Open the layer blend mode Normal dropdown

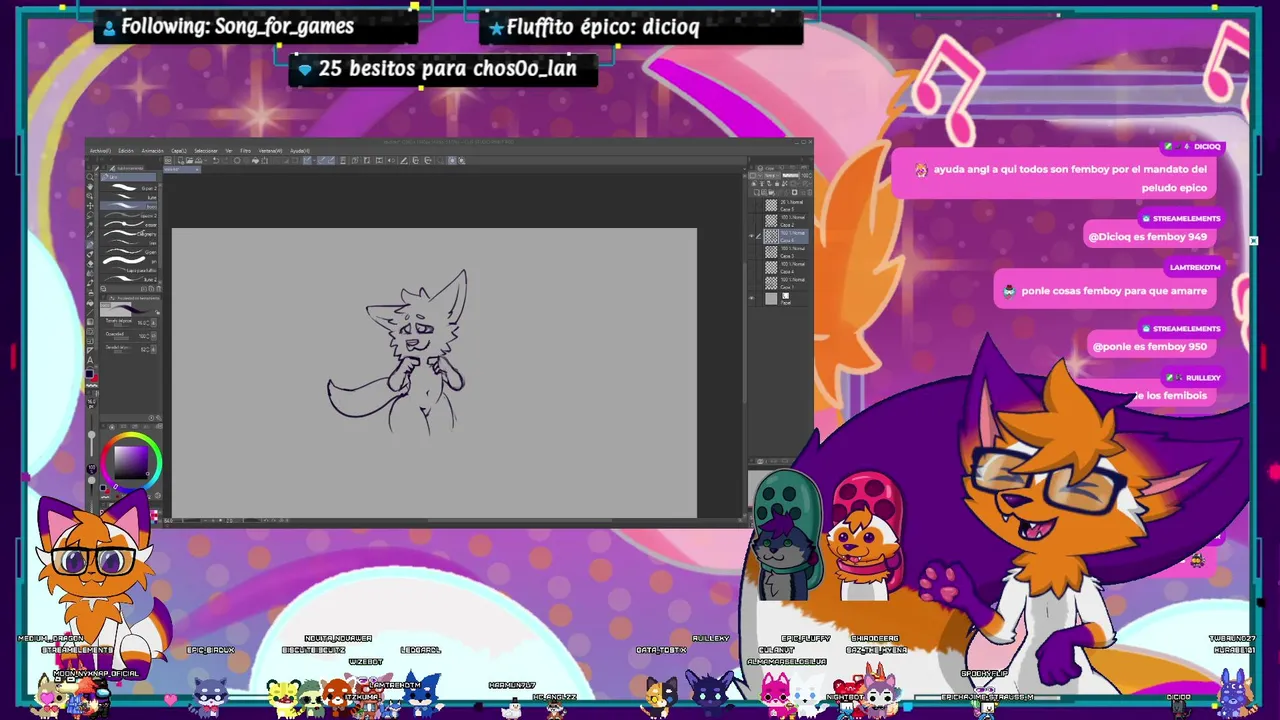click(x=772, y=175)
